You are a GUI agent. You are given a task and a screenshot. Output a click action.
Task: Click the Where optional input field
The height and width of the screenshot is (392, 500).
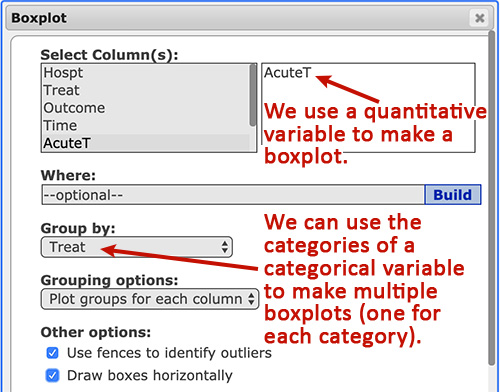click(x=233, y=195)
